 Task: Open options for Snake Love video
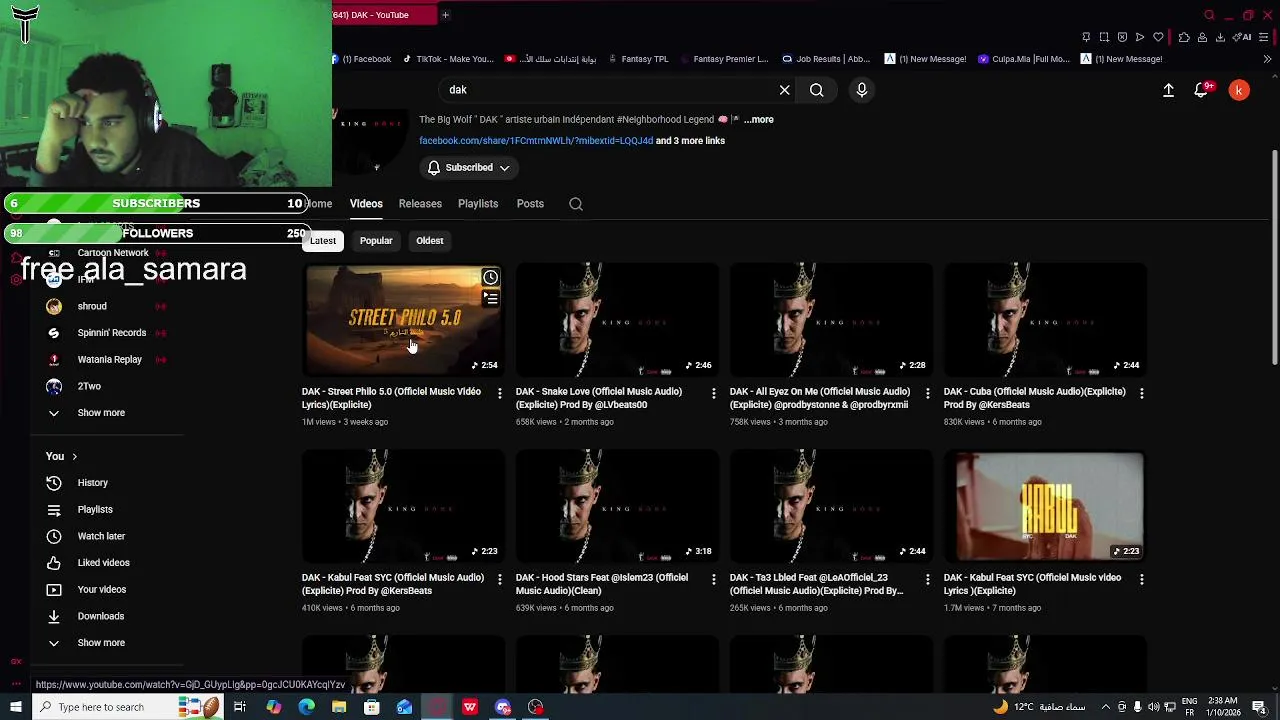[714, 394]
